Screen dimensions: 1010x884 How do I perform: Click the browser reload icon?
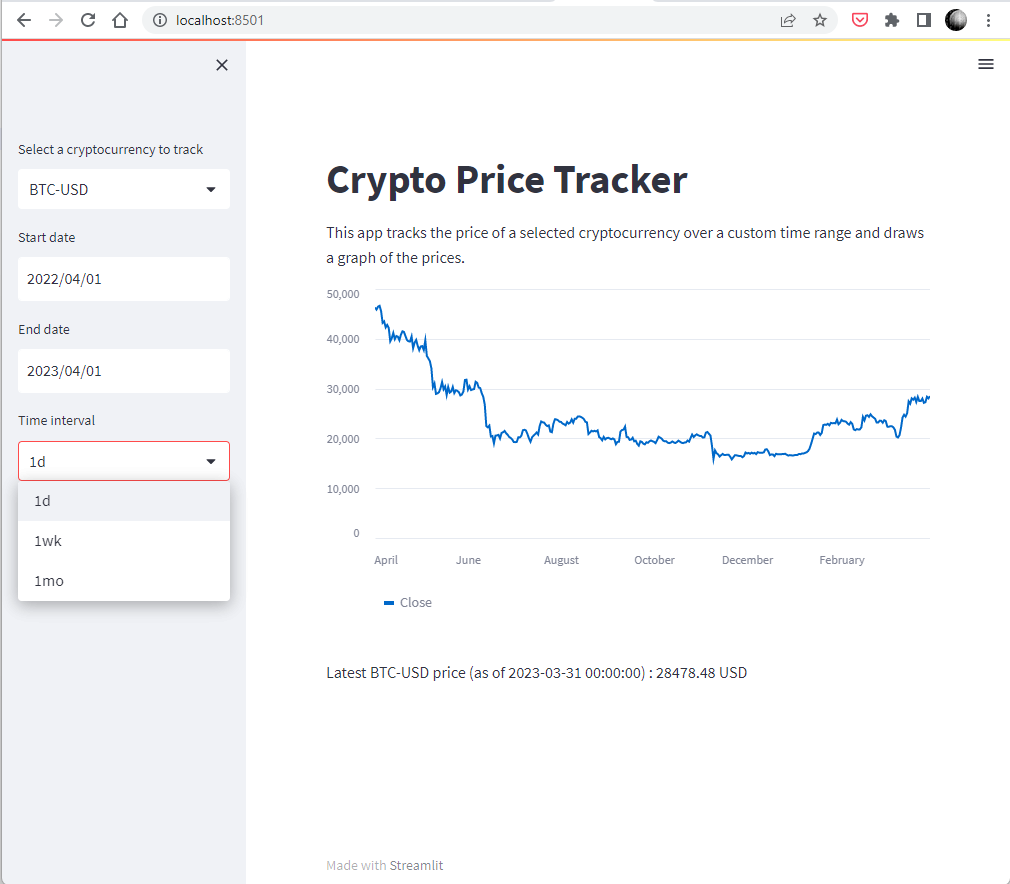pyautogui.click(x=88, y=20)
